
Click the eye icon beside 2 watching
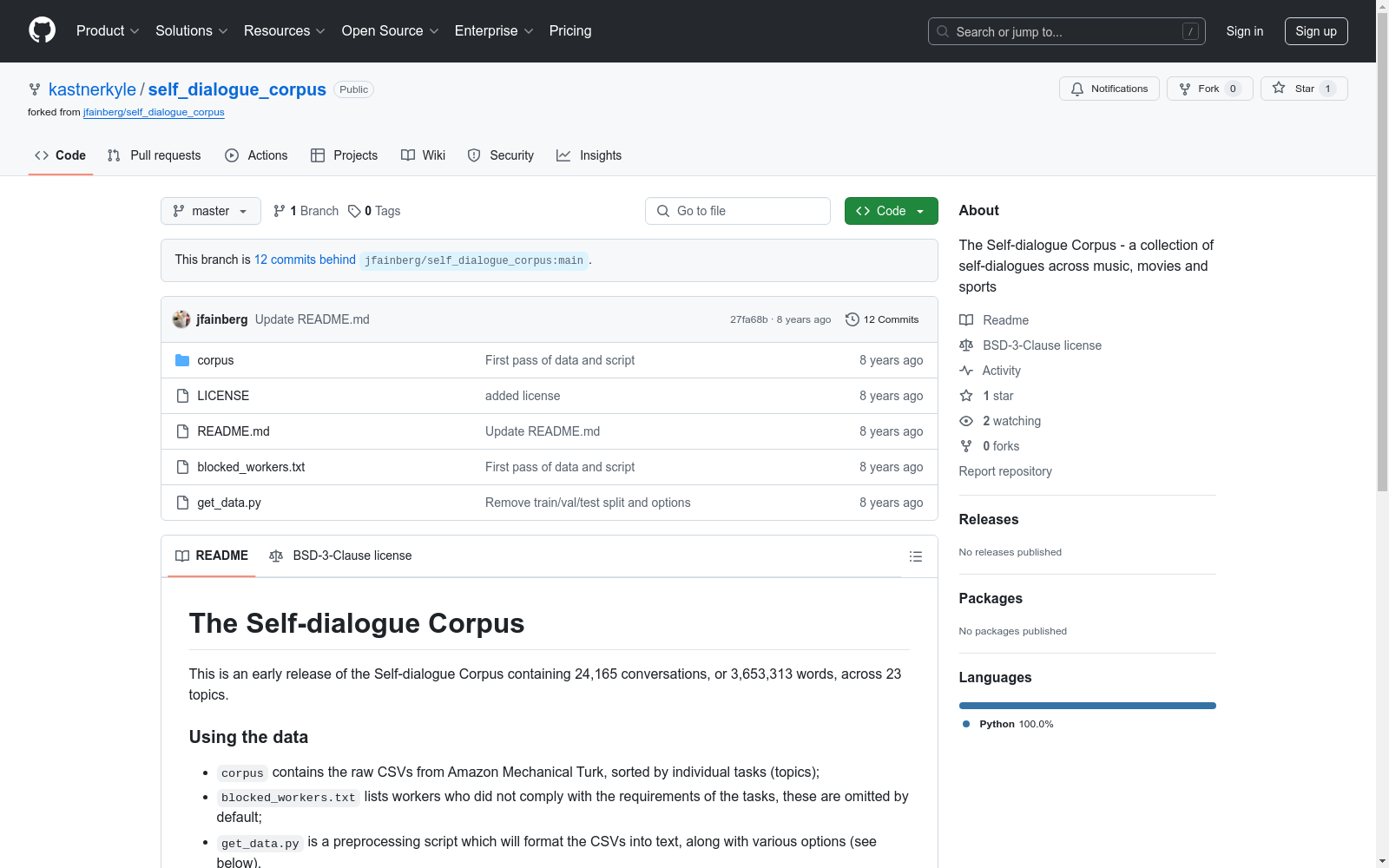(966, 421)
